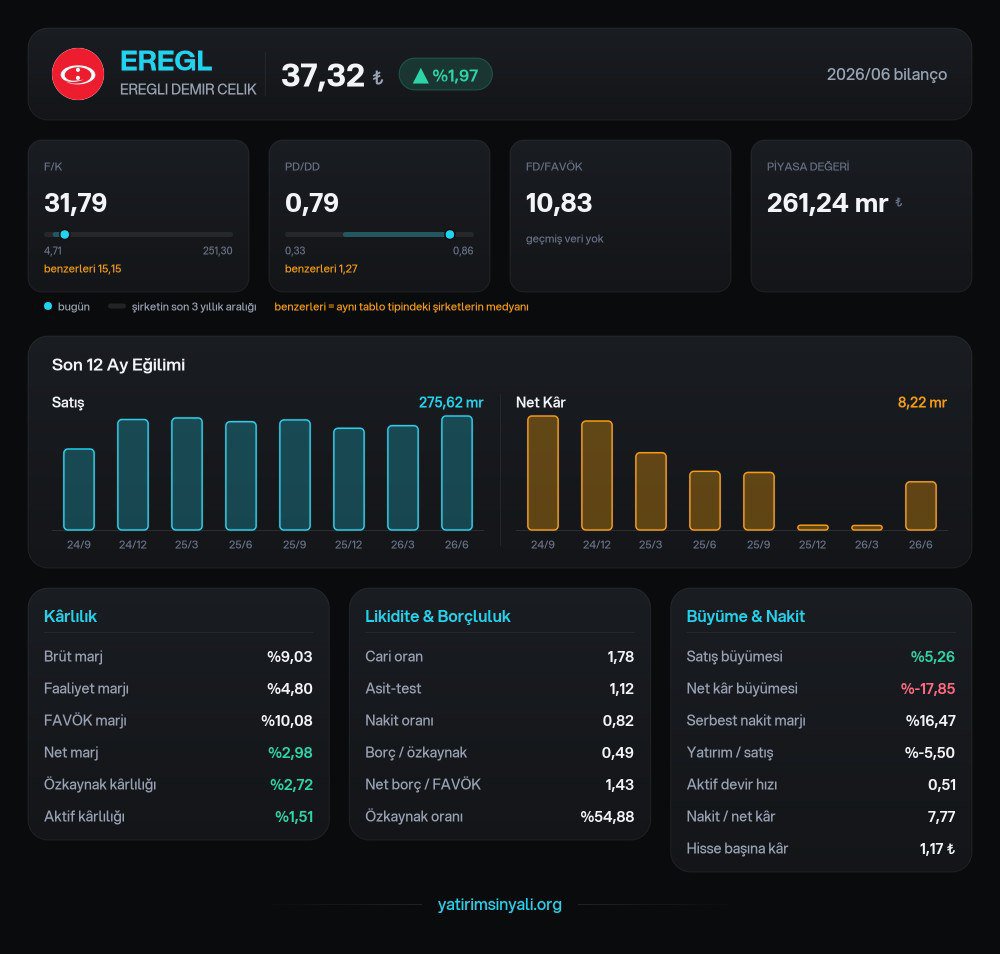Click the Asit-test value 1,12
Image resolution: width=1000 pixels, height=954 pixels.
tap(622, 688)
